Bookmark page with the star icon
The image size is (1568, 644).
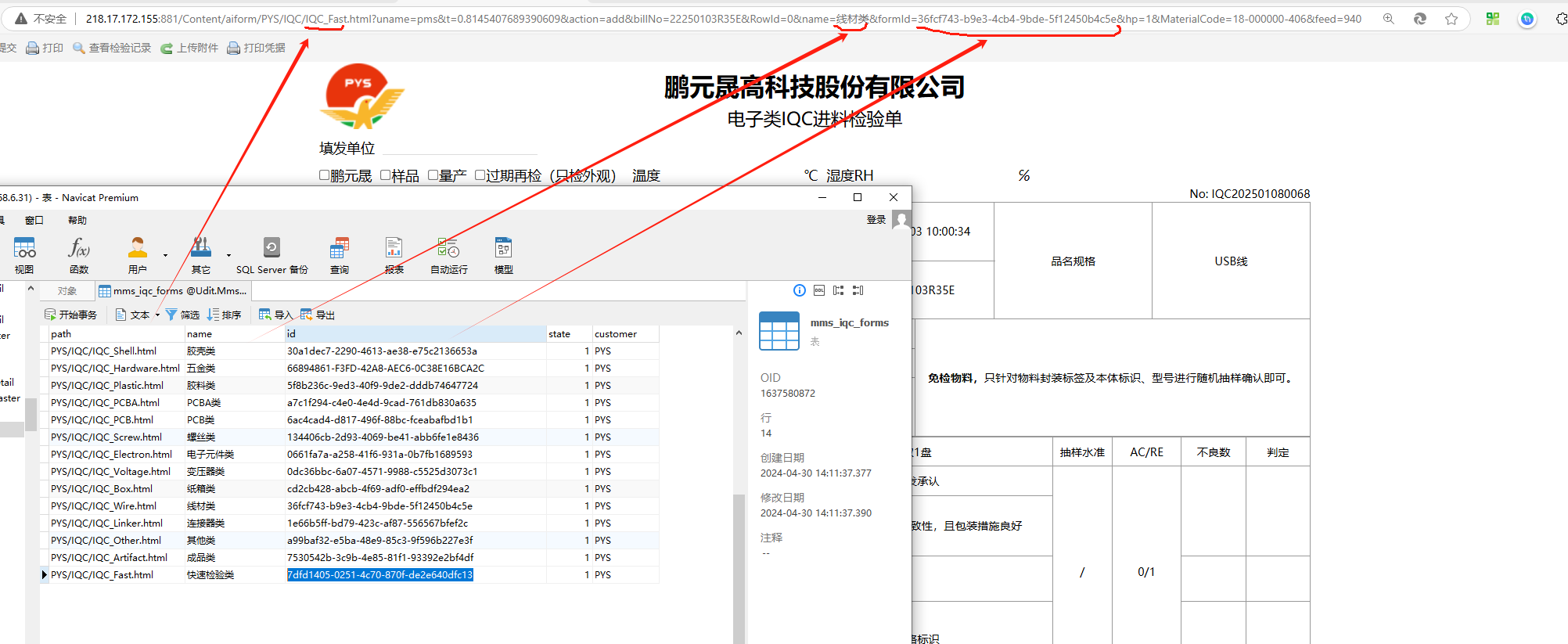tap(1451, 19)
